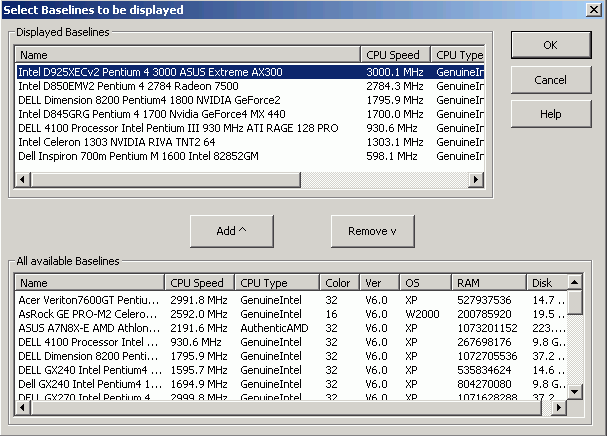Select DELL 4100 Pentium III 930 MHz displayed row
The image size is (607, 436).
coord(250,128)
